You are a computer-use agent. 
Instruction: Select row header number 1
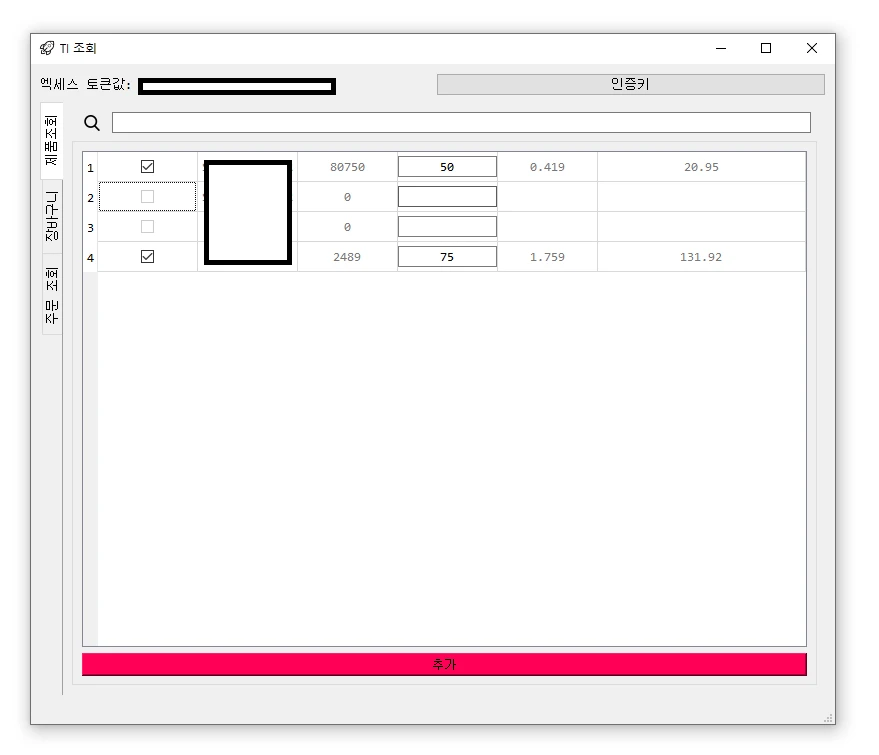pos(90,167)
